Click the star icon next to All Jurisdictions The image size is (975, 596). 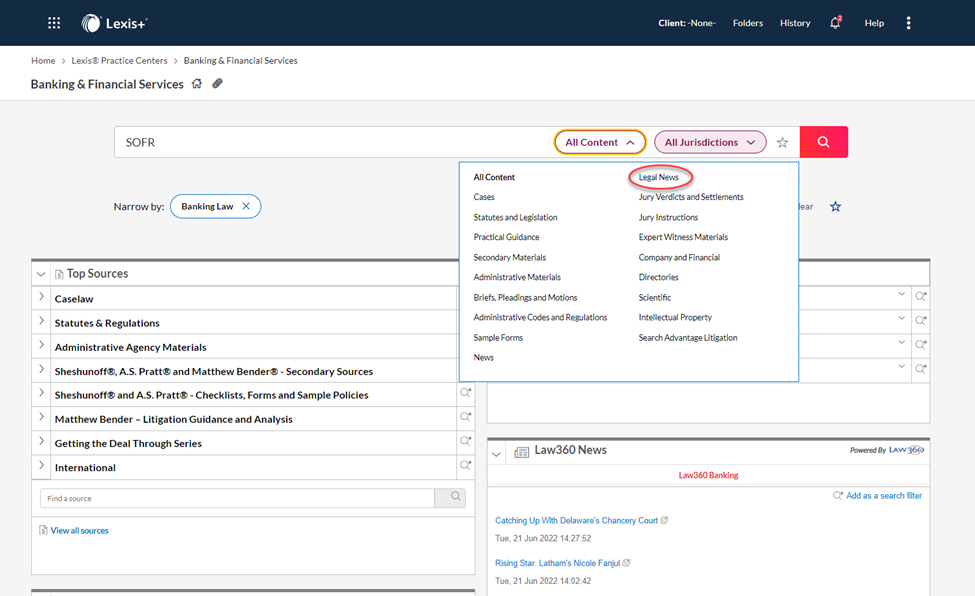pyautogui.click(x=782, y=142)
